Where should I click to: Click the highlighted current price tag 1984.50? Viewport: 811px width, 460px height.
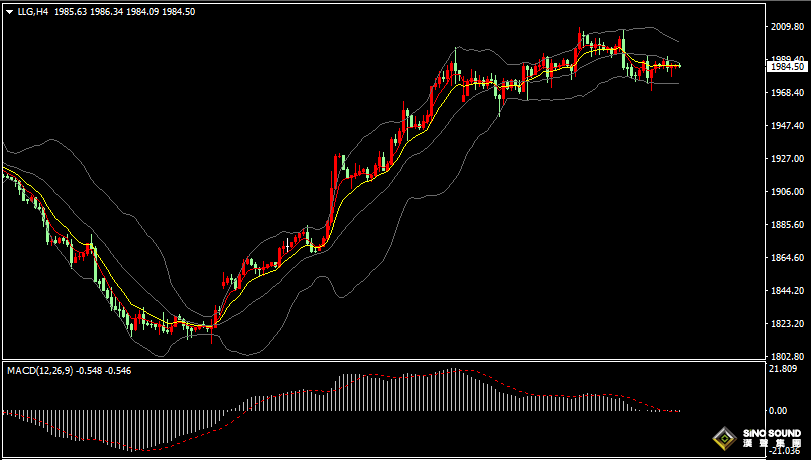pyautogui.click(x=787, y=67)
